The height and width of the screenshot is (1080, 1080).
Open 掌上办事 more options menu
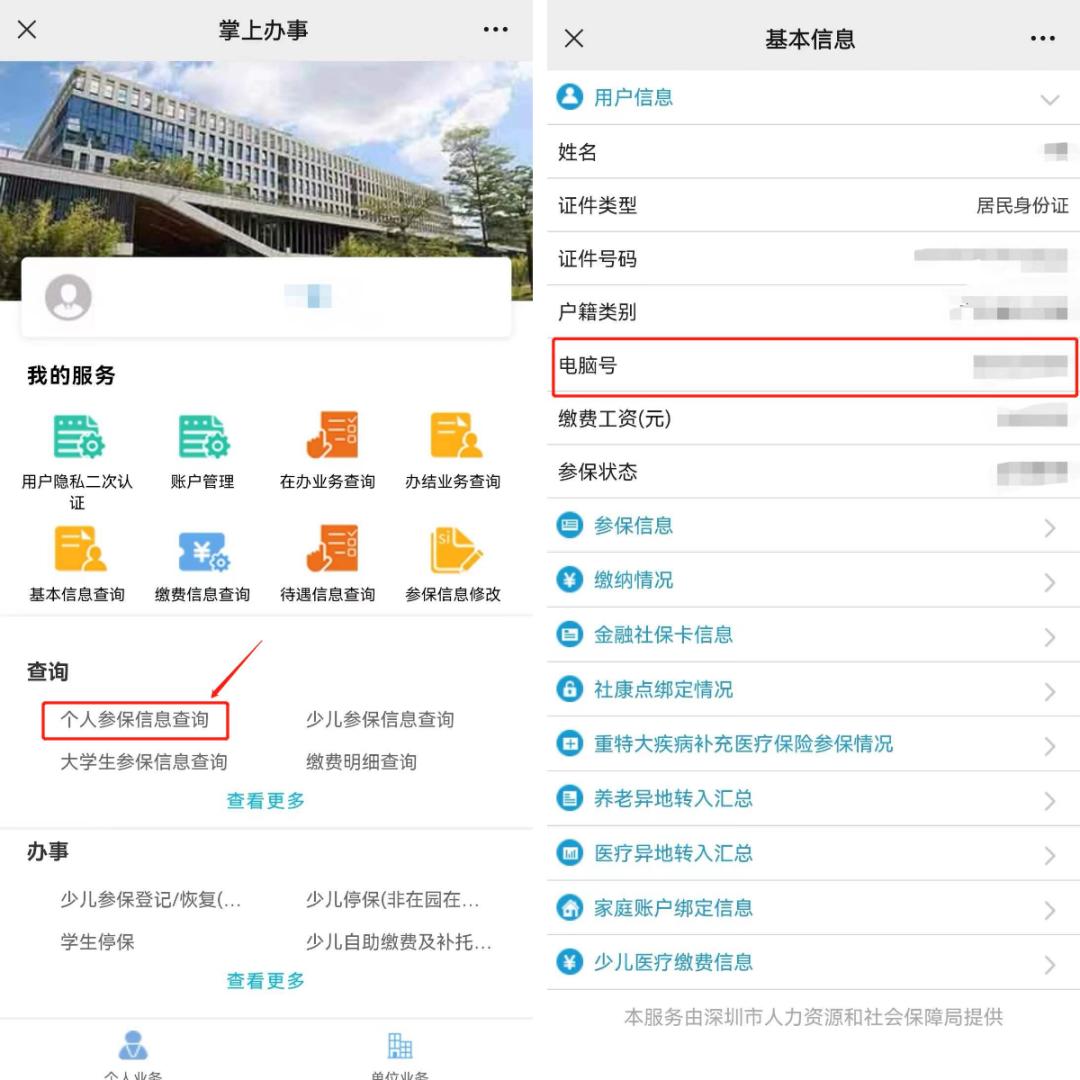(x=495, y=30)
